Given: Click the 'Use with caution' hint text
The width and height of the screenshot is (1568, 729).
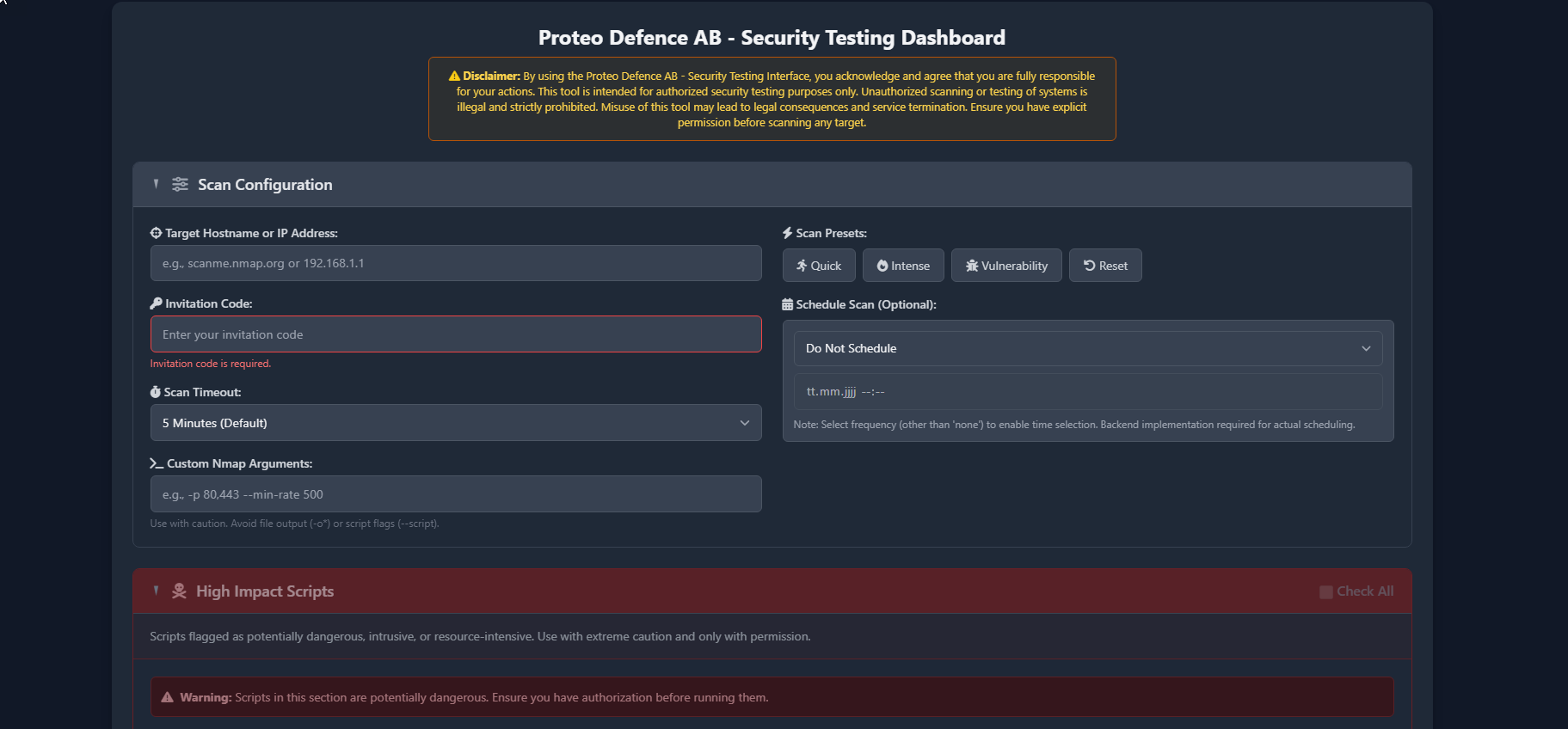Looking at the screenshot, I should pos(294,524).
